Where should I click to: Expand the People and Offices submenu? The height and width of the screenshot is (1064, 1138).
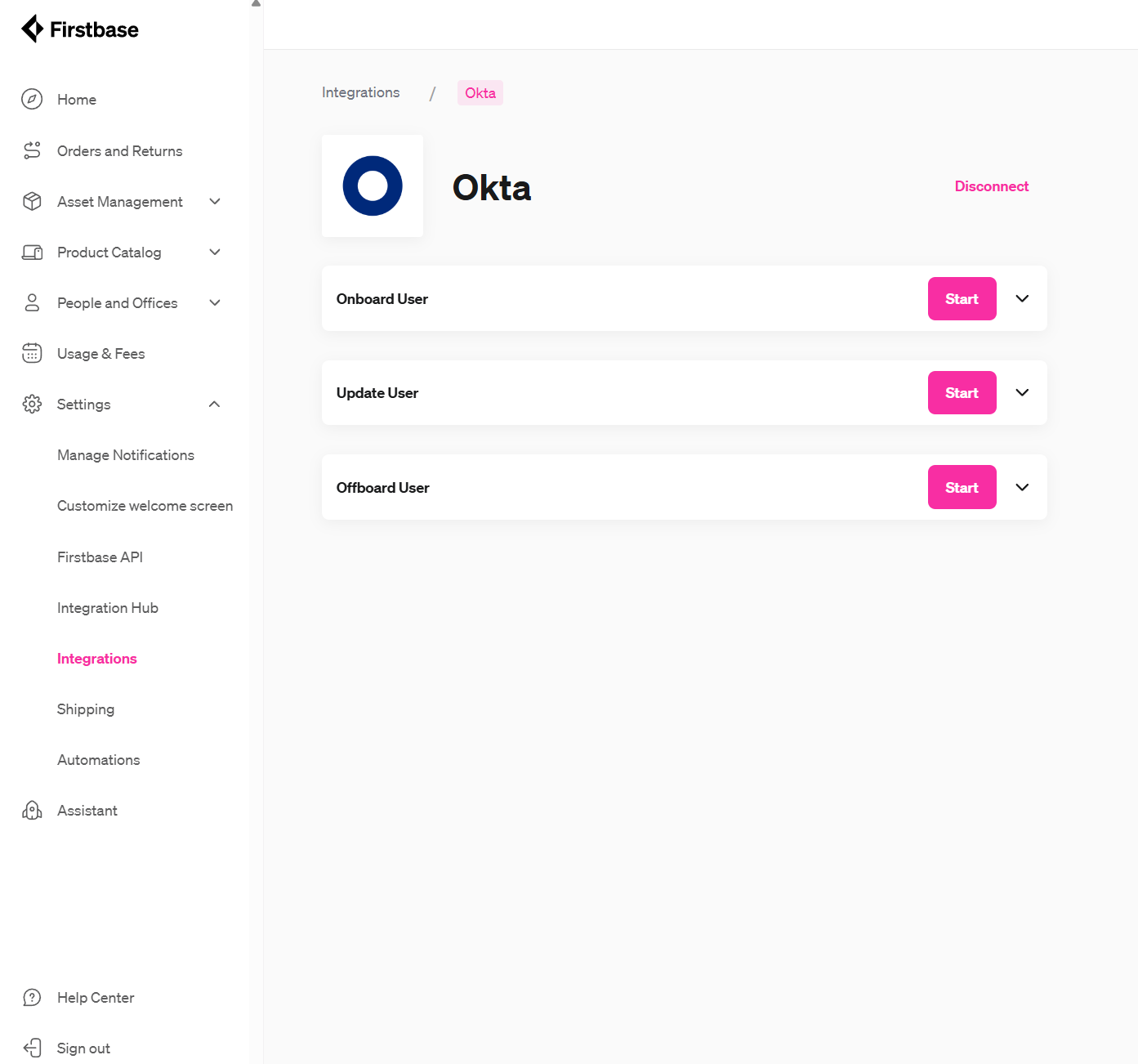(215, 303)
